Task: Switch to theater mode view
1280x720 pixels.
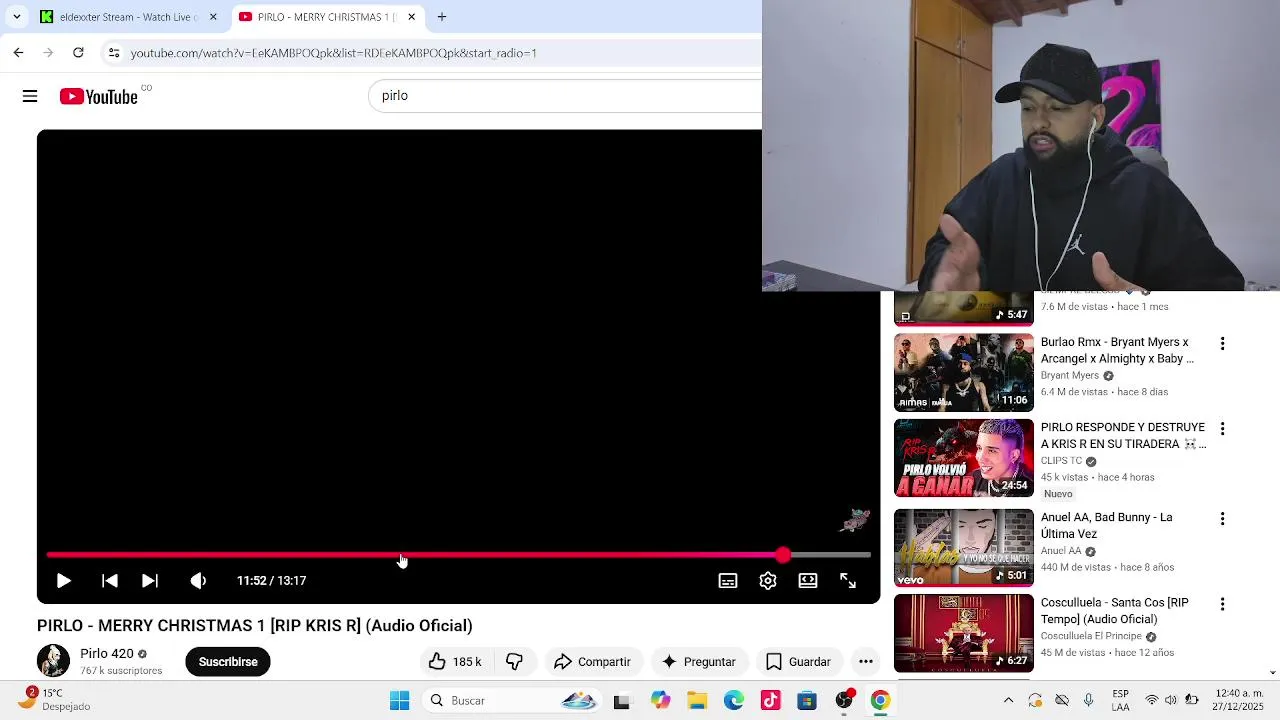Action: point(808,580)
